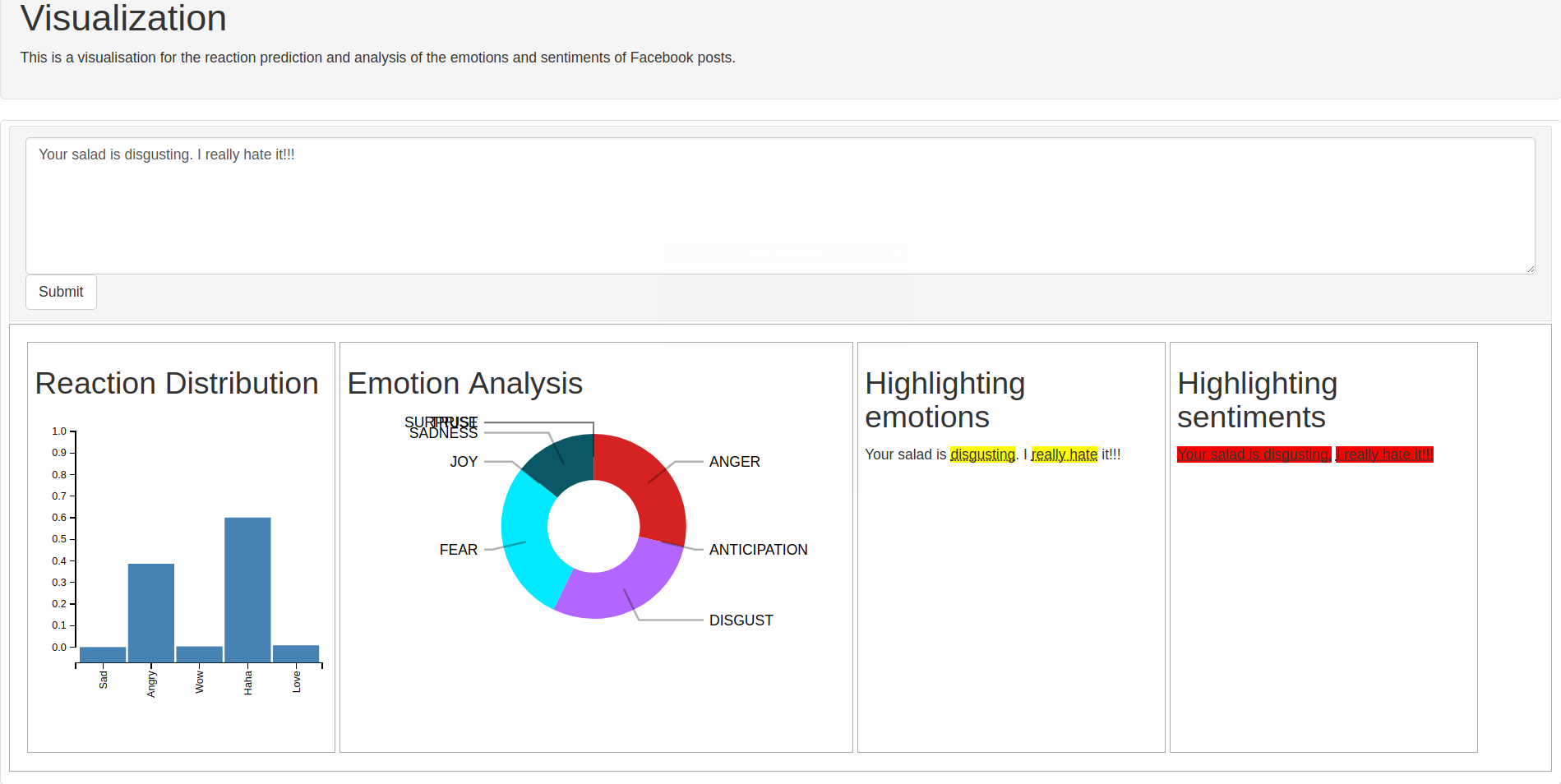Click the highlighted word "disgusting"
The height and width of the screenshot is (784, 1561).
point(982,454)
